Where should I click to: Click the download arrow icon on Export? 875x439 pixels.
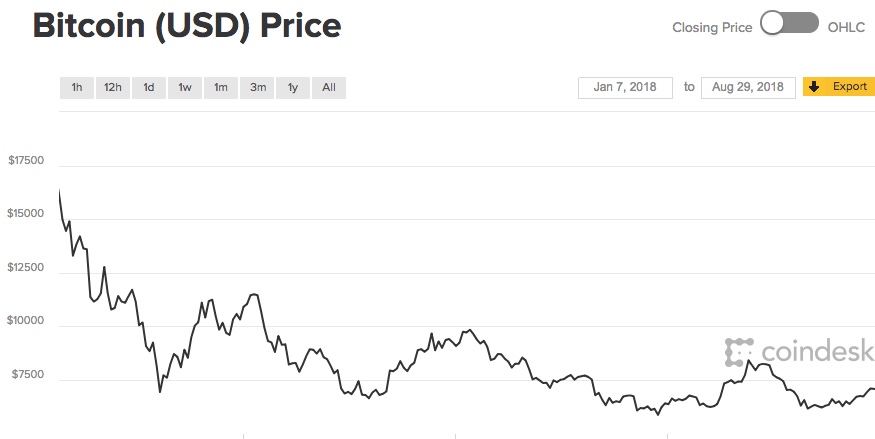[x=814, y=86]
